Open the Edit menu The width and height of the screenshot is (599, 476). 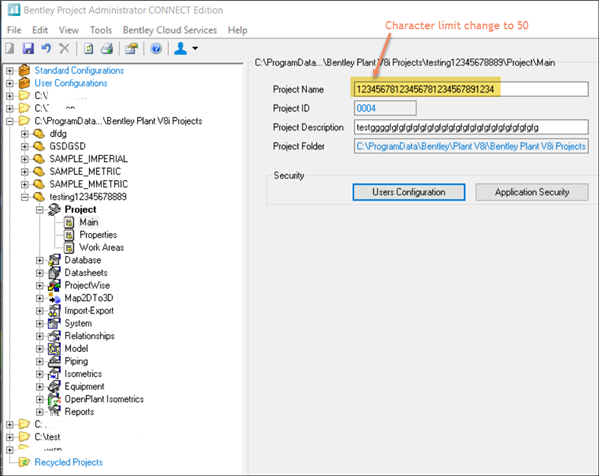coord(40,30)
